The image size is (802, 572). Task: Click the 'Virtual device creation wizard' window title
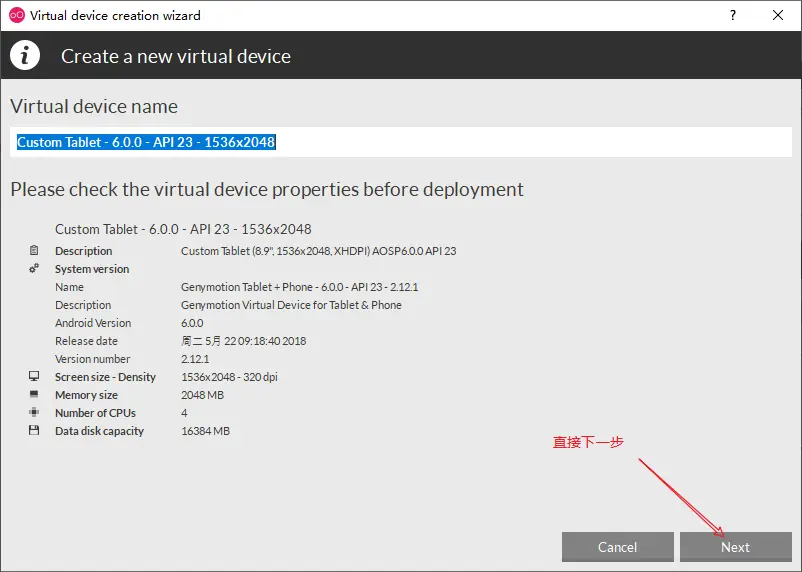115,15
